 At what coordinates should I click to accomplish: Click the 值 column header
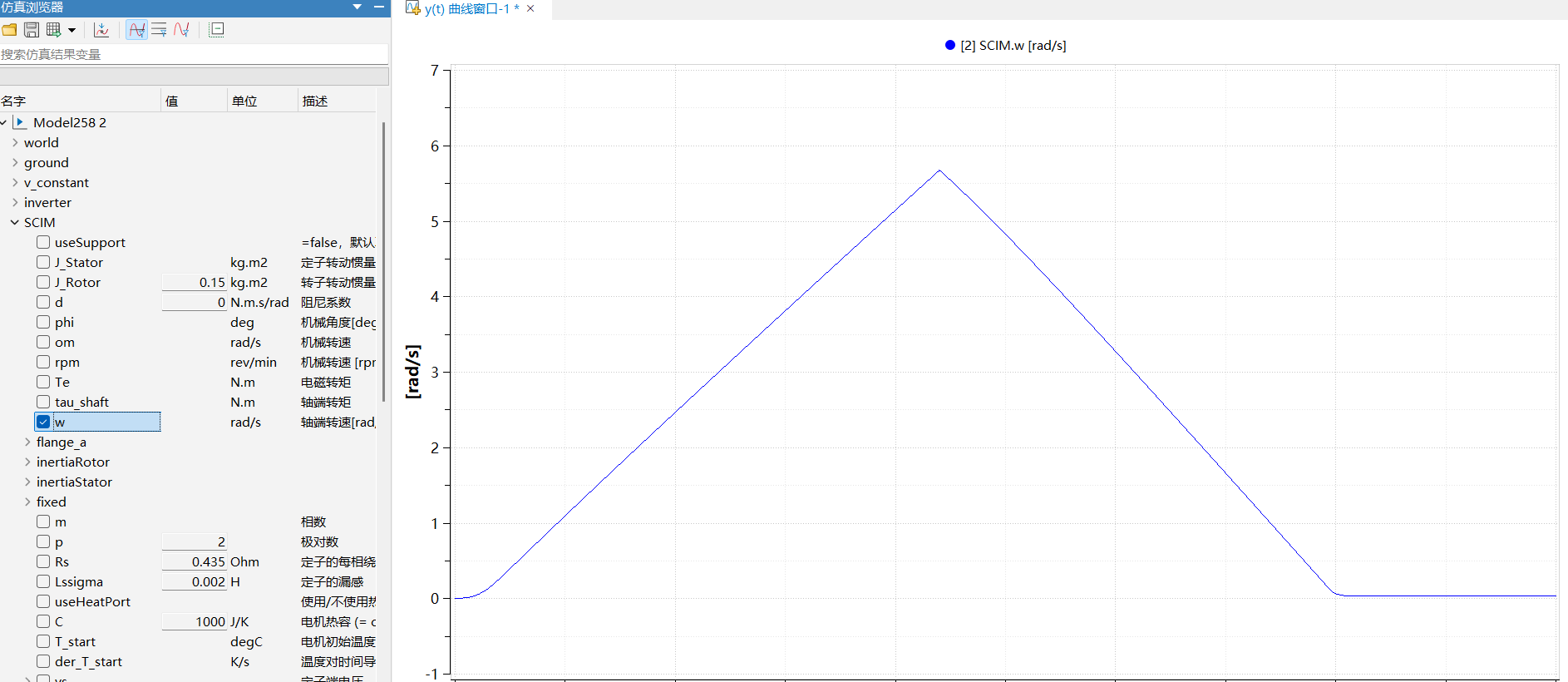194,101
